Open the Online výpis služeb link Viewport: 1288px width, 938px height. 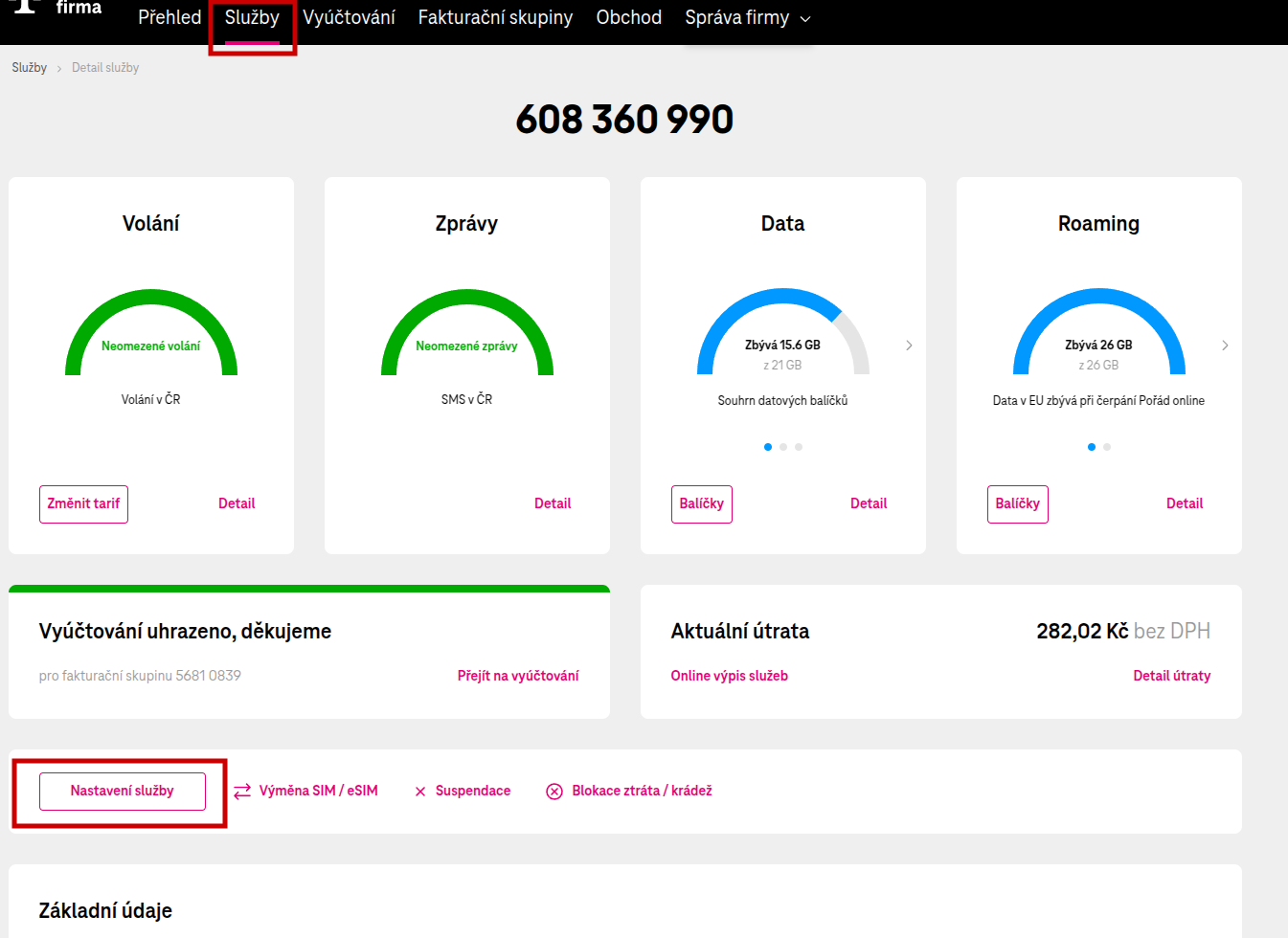click(729, 676)
